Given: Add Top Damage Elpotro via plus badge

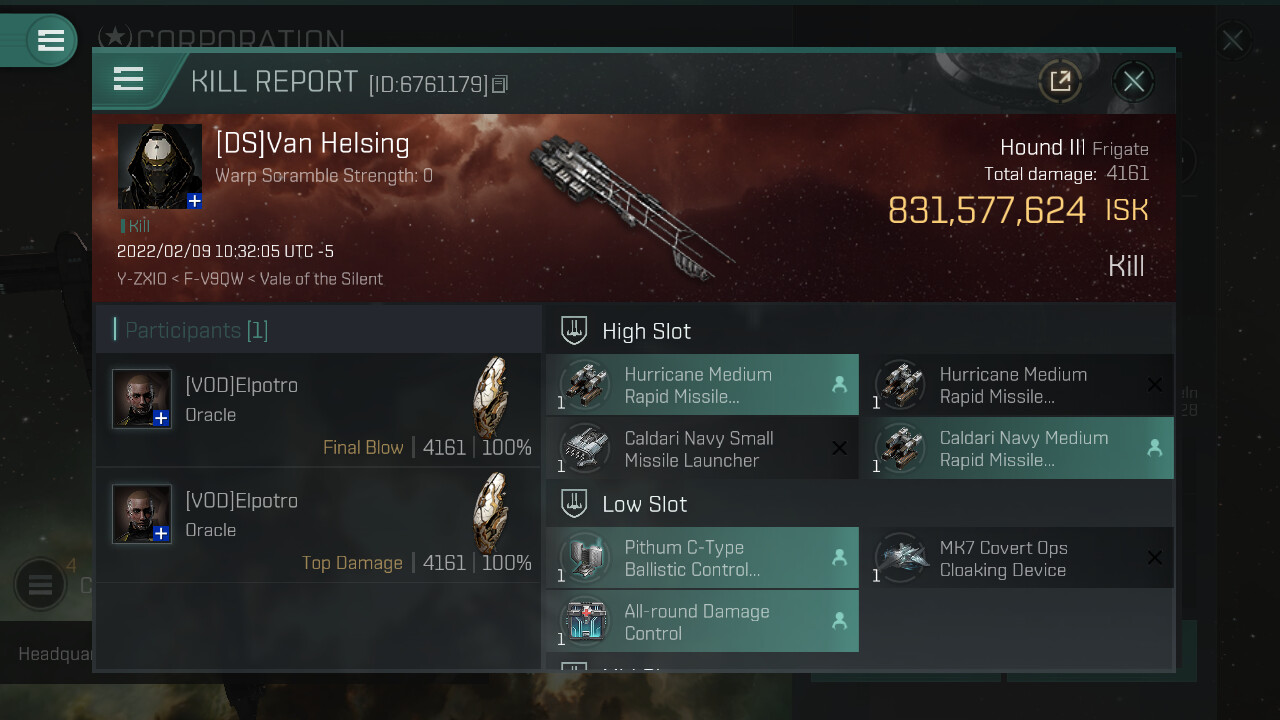Looking at the screenshot, I should (x=161, y=533).
